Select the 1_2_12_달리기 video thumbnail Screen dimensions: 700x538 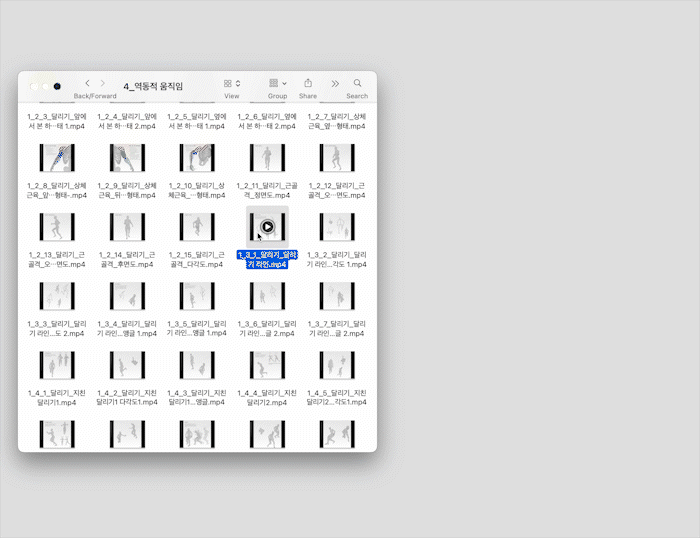point(337,157)
